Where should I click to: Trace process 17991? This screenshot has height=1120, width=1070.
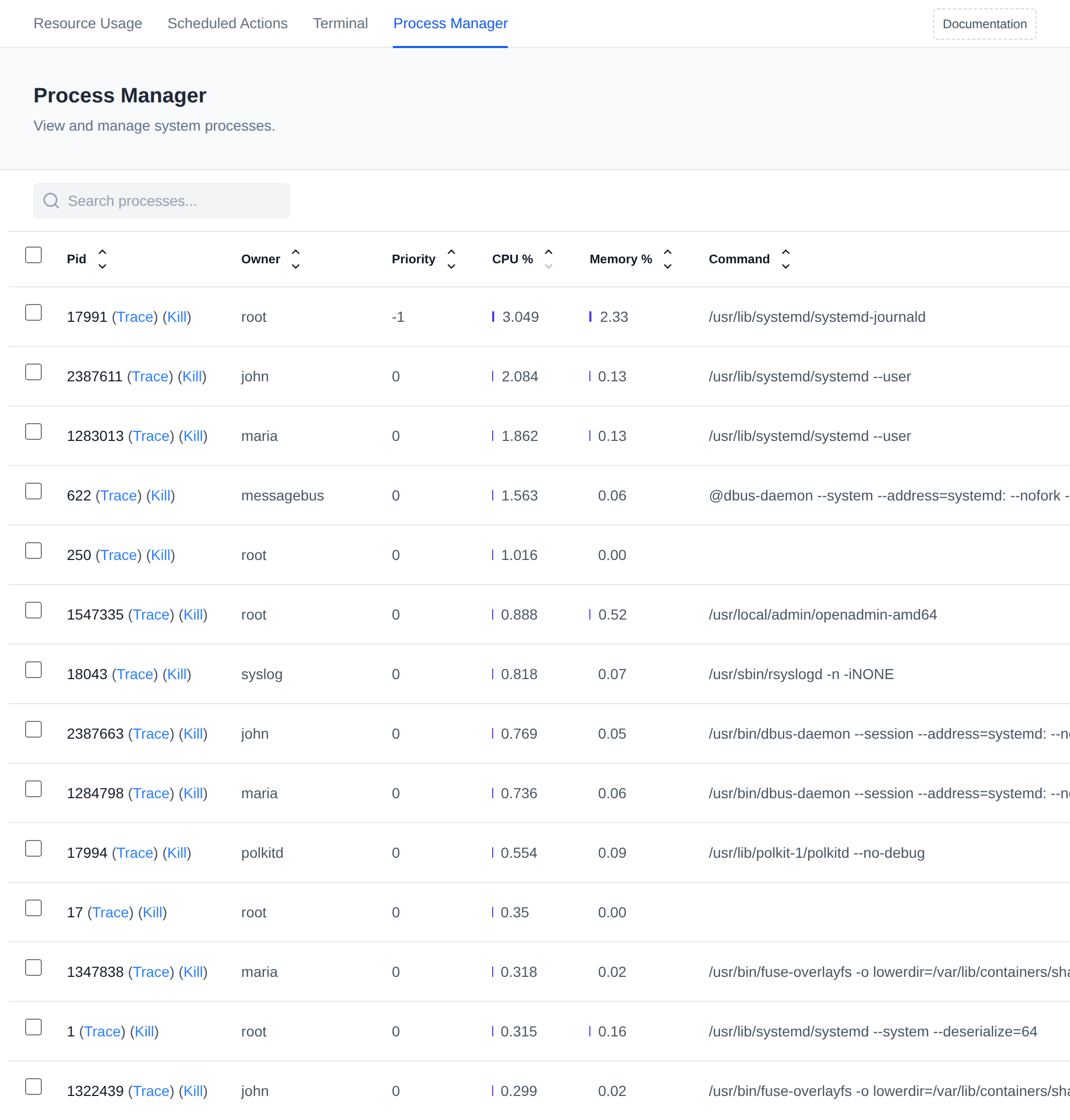click(x=135, y=317)
